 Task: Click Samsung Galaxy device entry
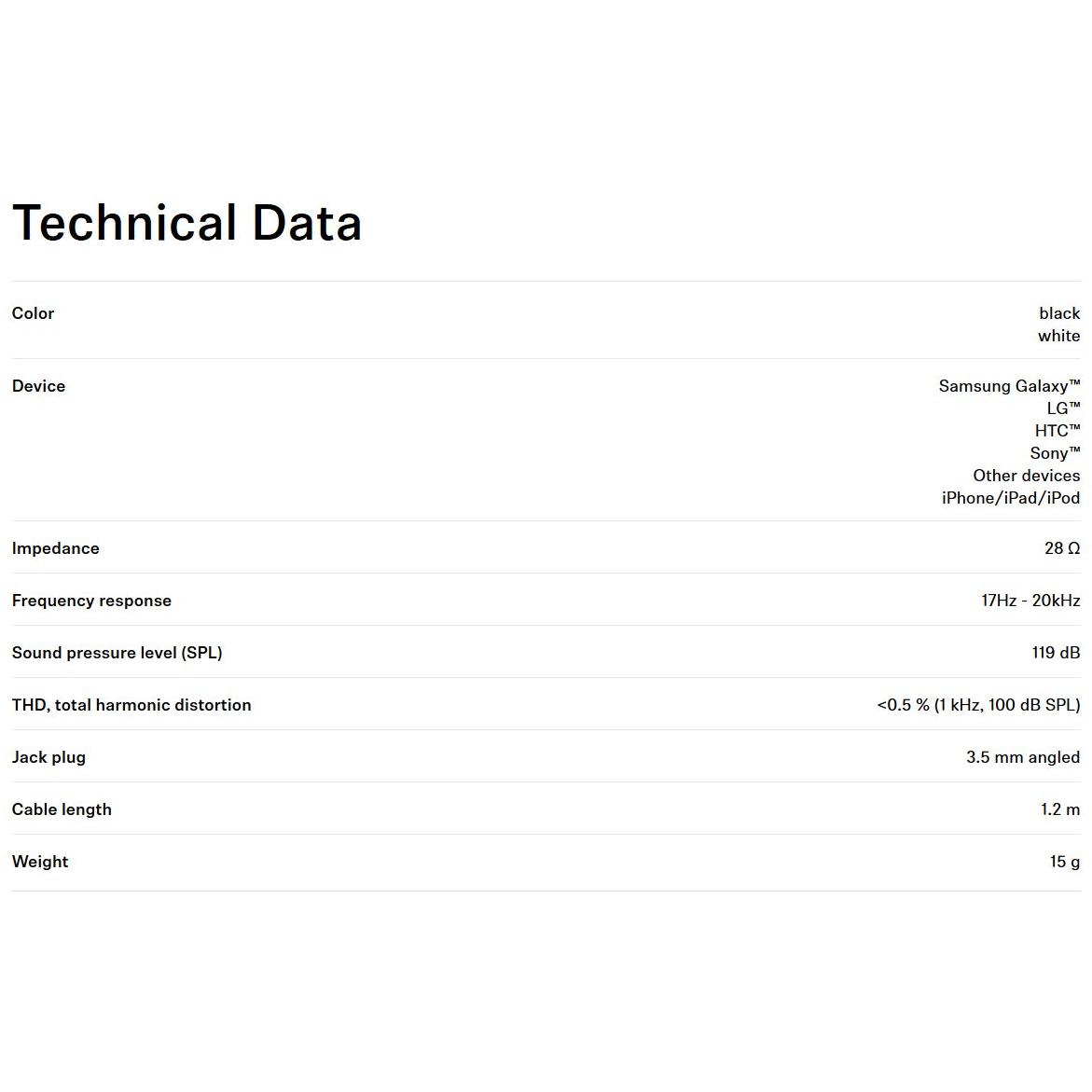[1009, 386]
